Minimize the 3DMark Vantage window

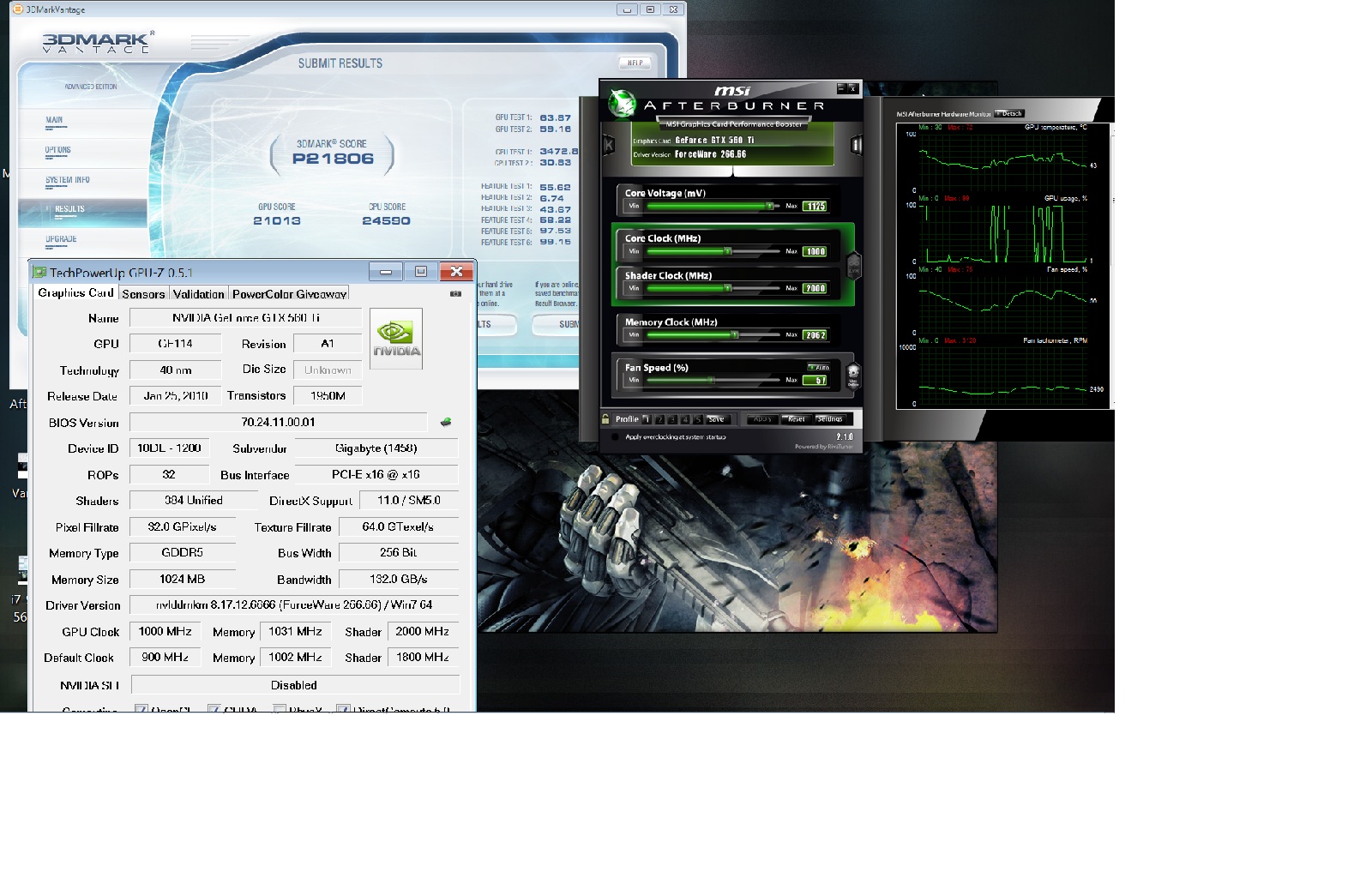627,9
